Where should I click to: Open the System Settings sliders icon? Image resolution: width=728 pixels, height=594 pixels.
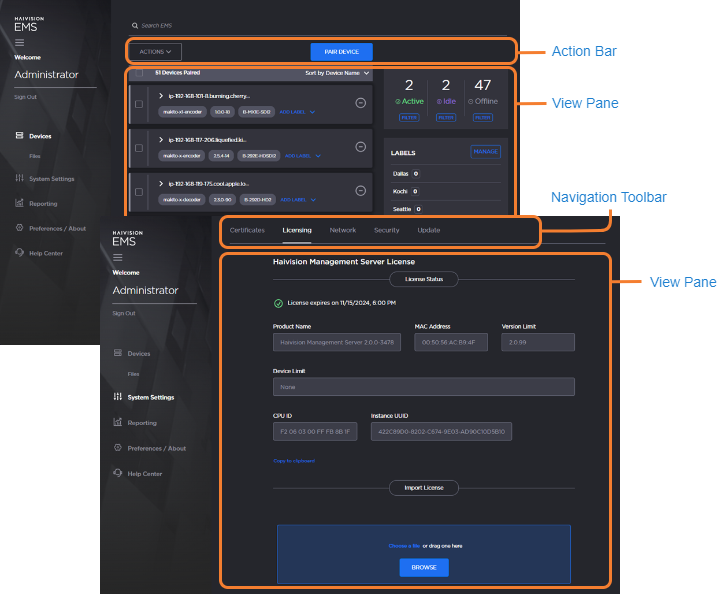click(19, 179)
